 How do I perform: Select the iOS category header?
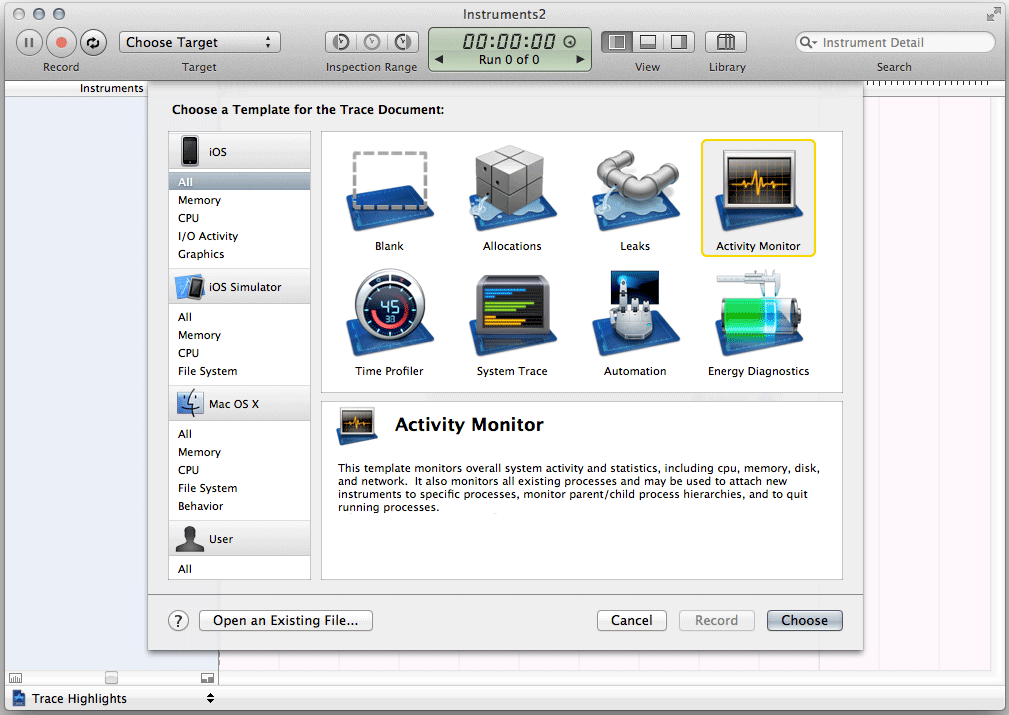(x=239, y=151)
